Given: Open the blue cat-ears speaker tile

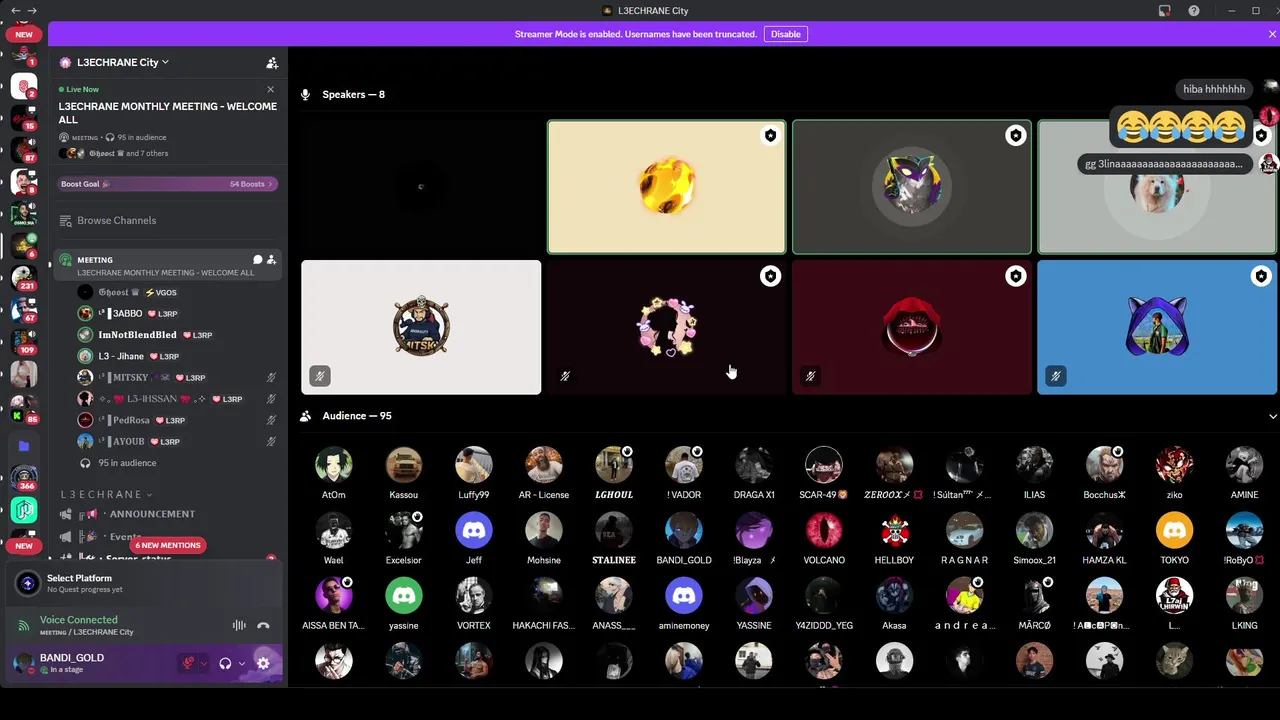Looking at the screenshot, I should pos(1157,327).
